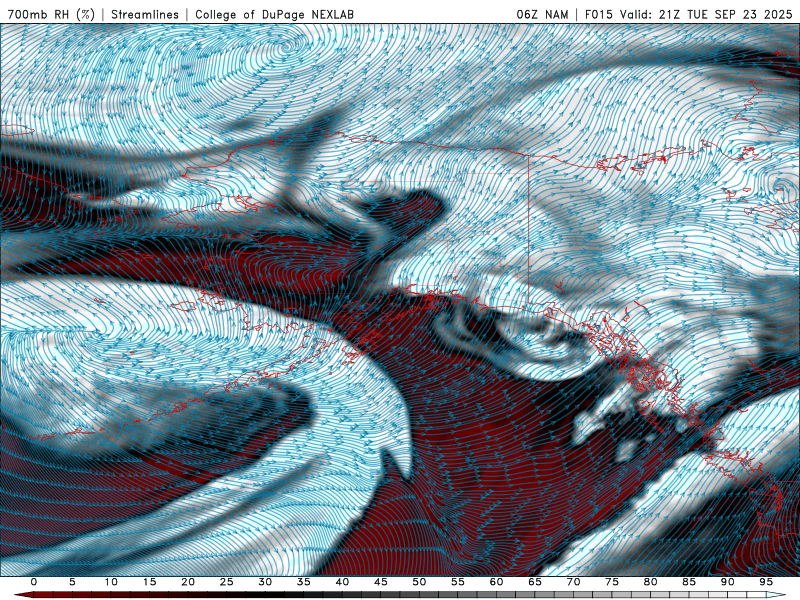Image resolution: width=800 pixels, height=600 pixels.
Task: Click the 'Streamlines' label in the header
Action: [145, 14]
